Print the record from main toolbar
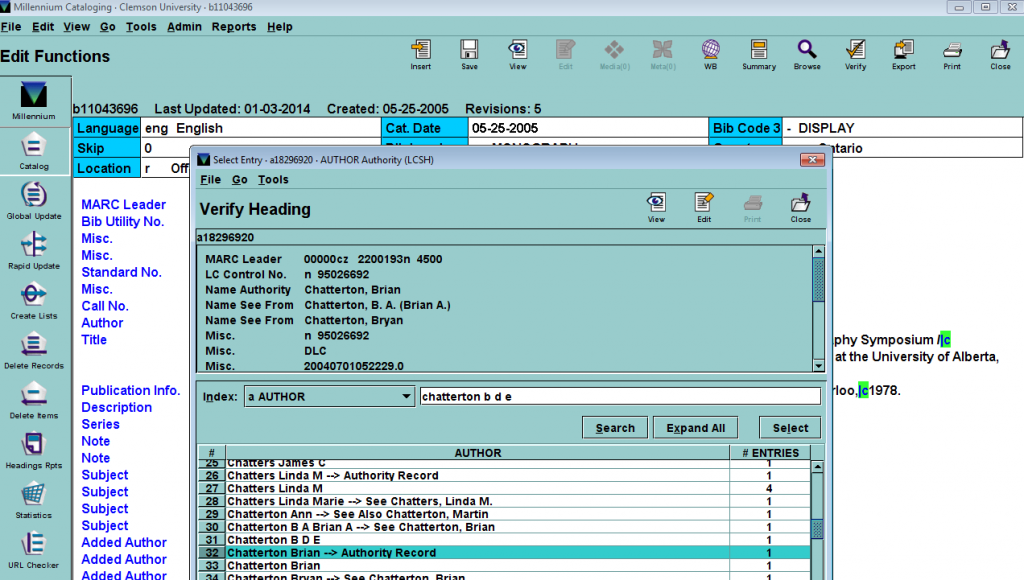Viewport: 1024px width, 580px height. 952,55
